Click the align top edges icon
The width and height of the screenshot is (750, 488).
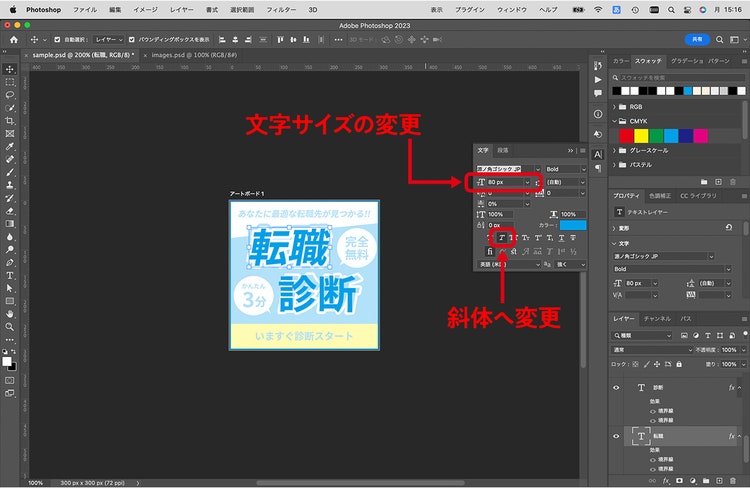tap(280, 40)
